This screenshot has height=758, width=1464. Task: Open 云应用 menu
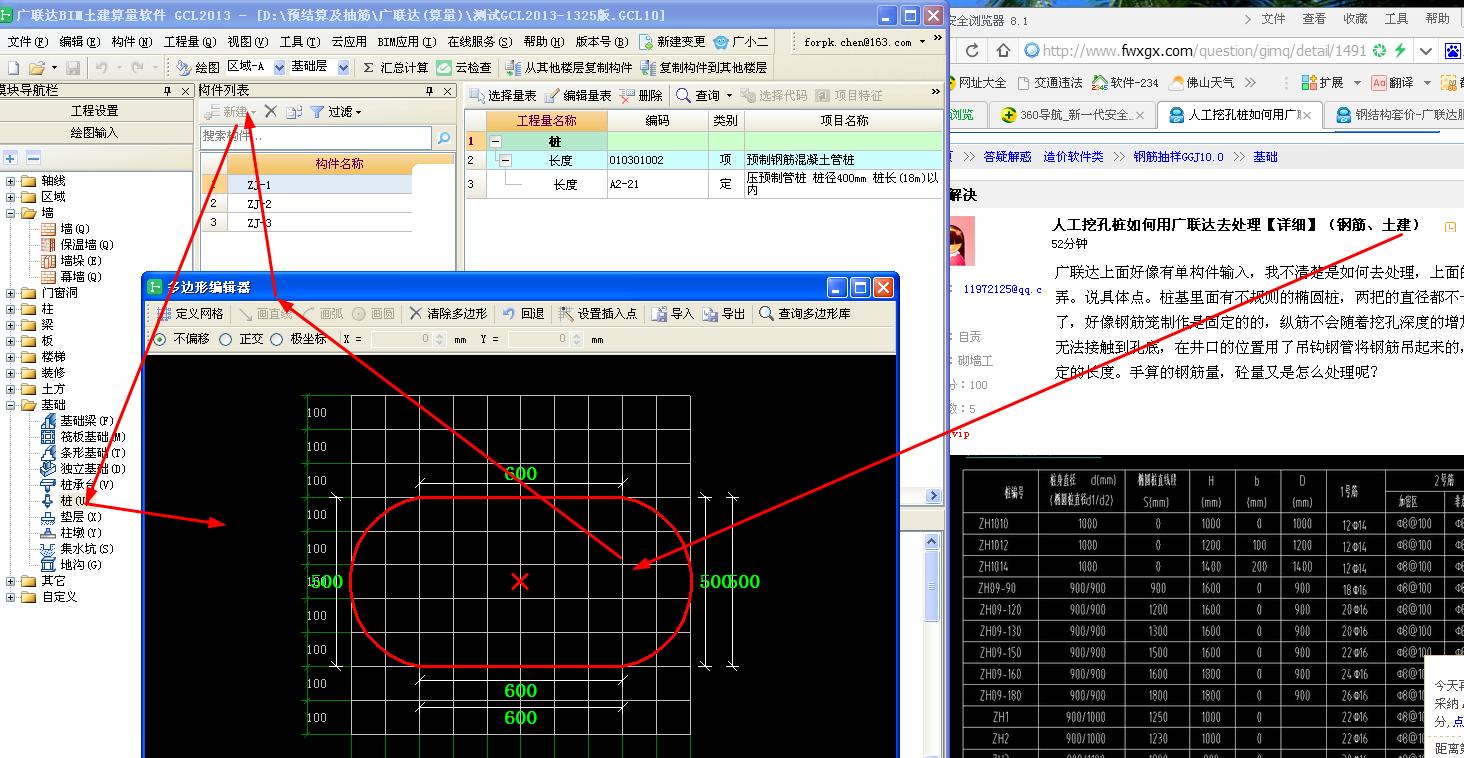(349, 42)
